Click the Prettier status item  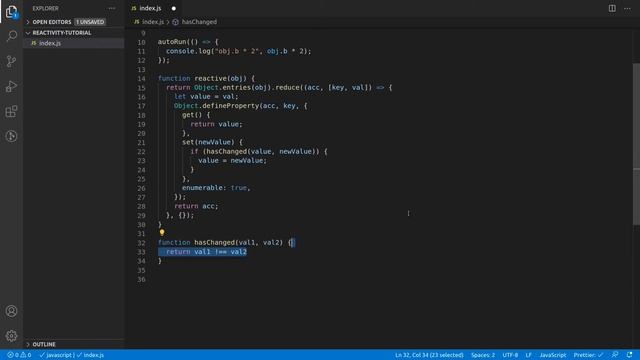588,355
